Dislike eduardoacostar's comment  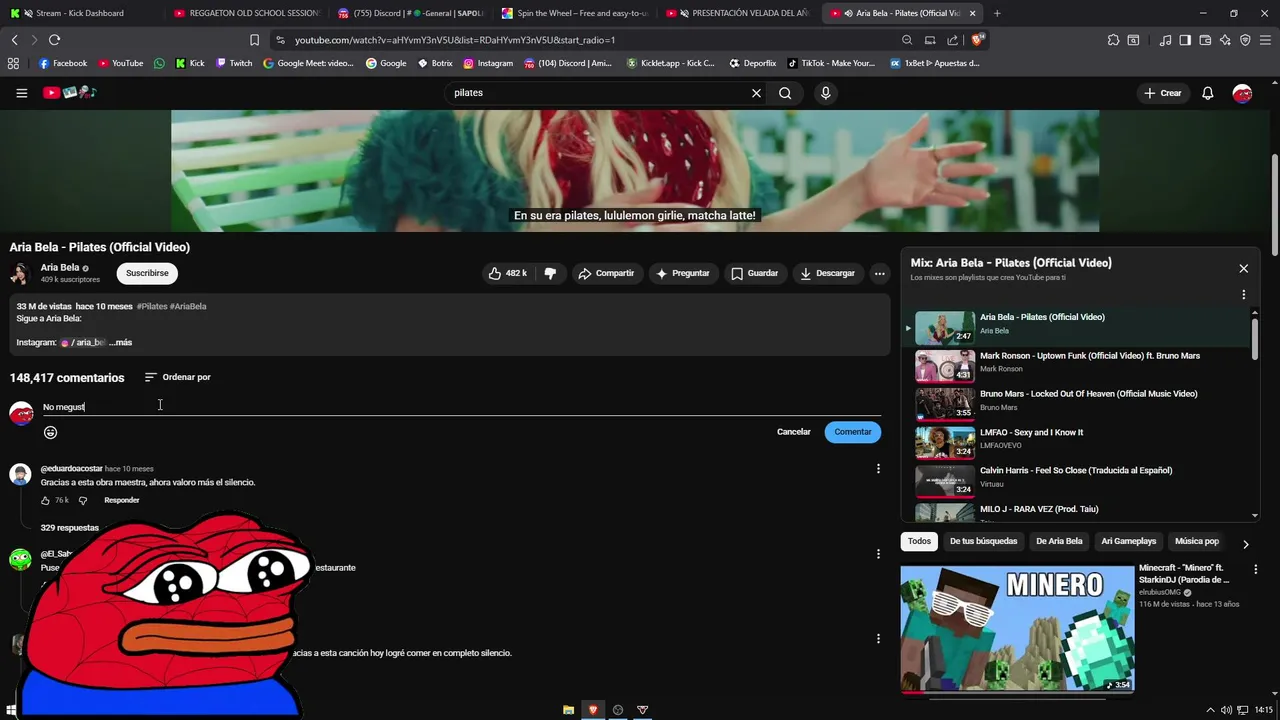coord(83,500)
